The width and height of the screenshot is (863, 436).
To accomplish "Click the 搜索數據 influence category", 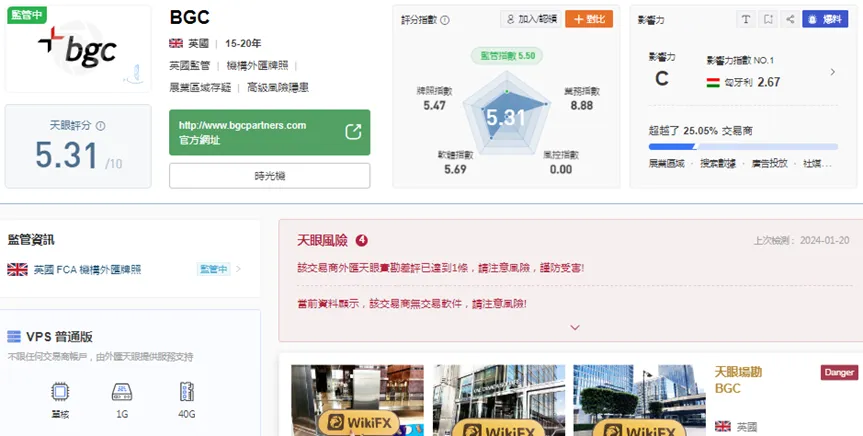I will pos(718,164).
